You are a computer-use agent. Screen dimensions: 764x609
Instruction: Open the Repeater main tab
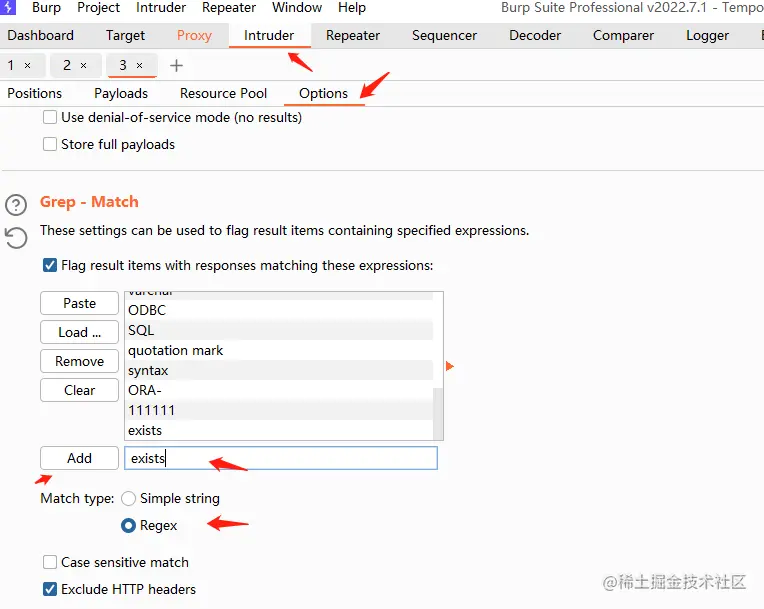click(x=353, y=35)
